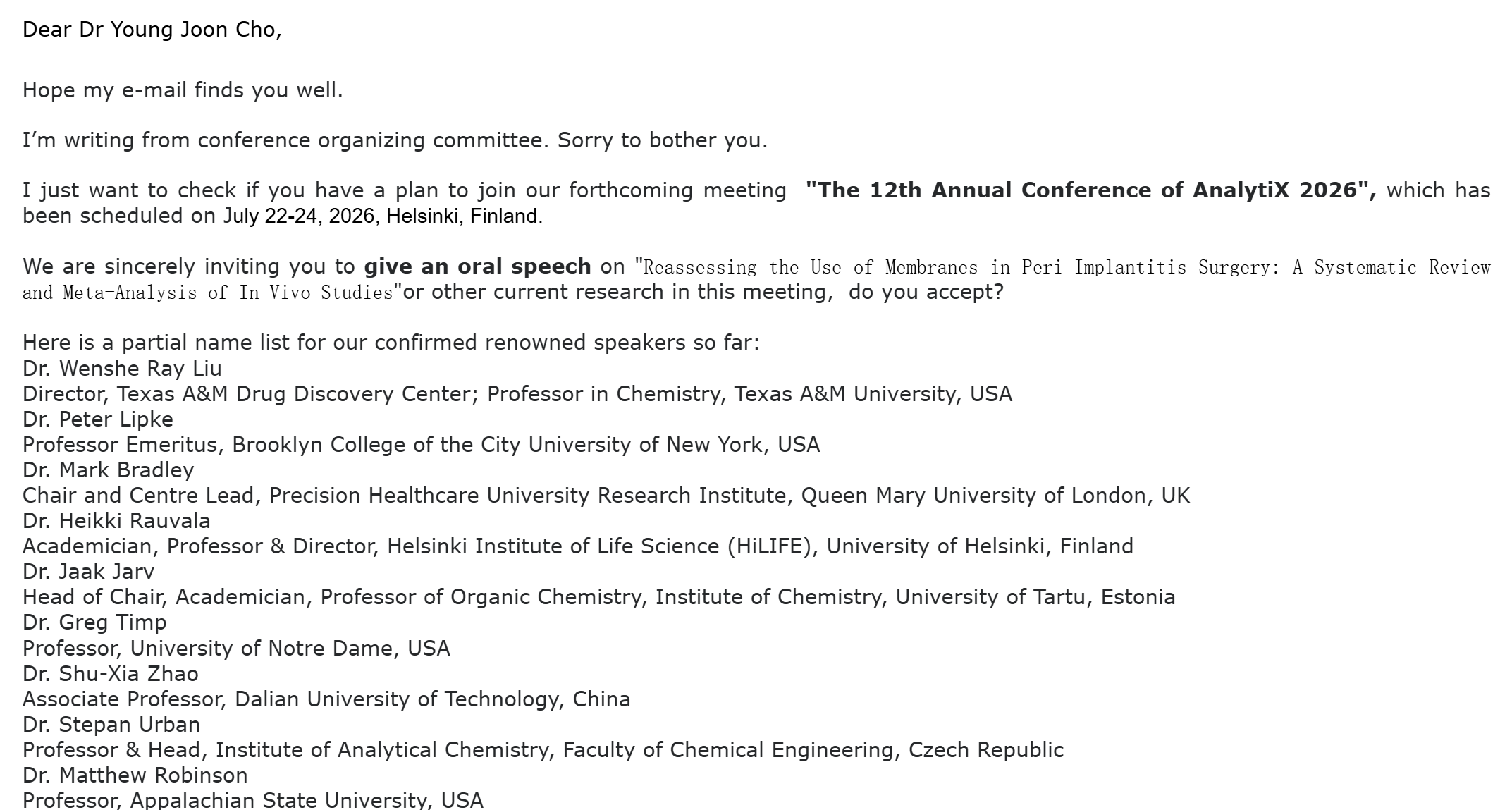Viewport: 1512px width, 810px height.
Task: Click speaker name 'Dr. Heikki Rauvala'
Action: (x=116, y=520)
